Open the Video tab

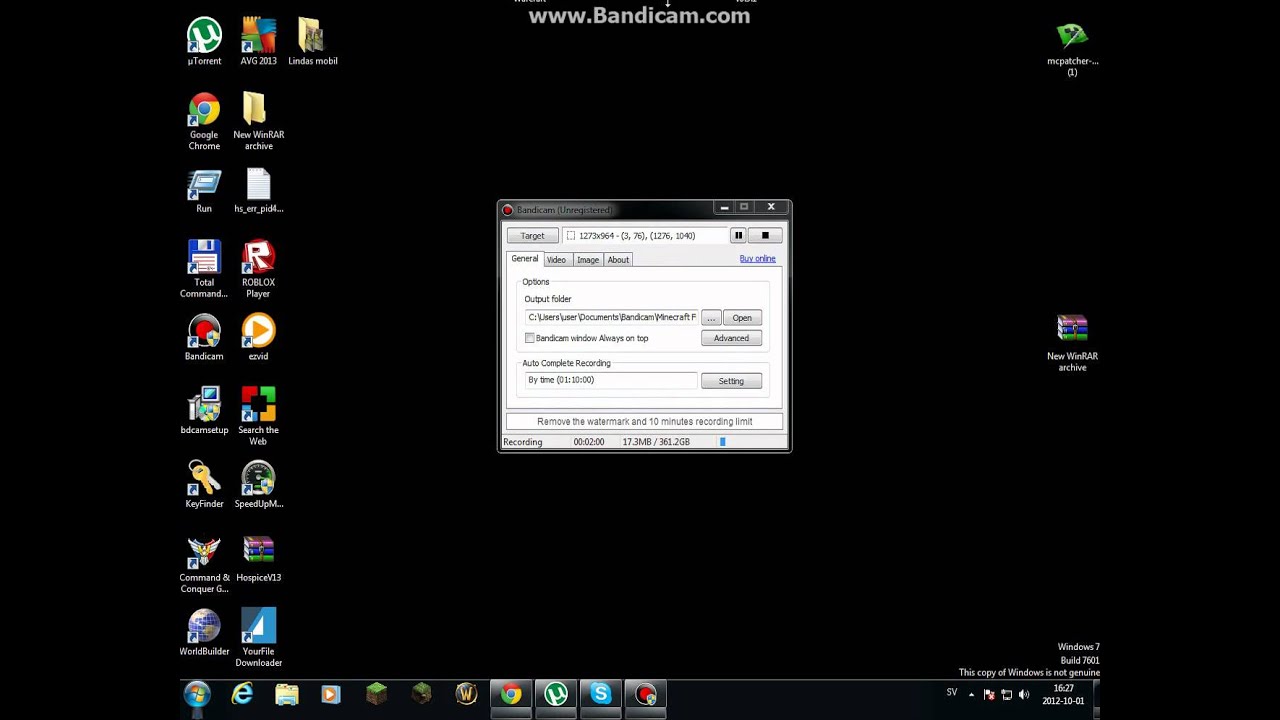(x=556, y=260)
